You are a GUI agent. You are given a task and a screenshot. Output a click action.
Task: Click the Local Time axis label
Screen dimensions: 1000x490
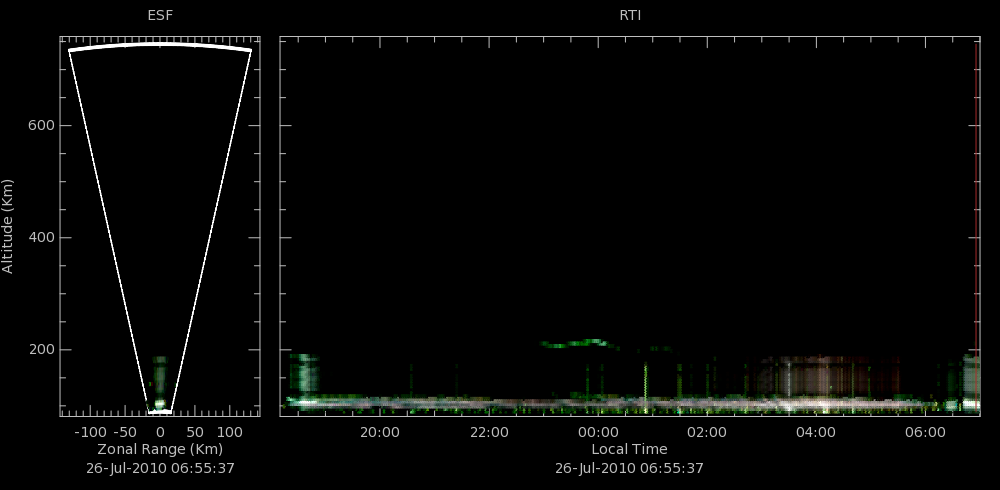point(629,449)
